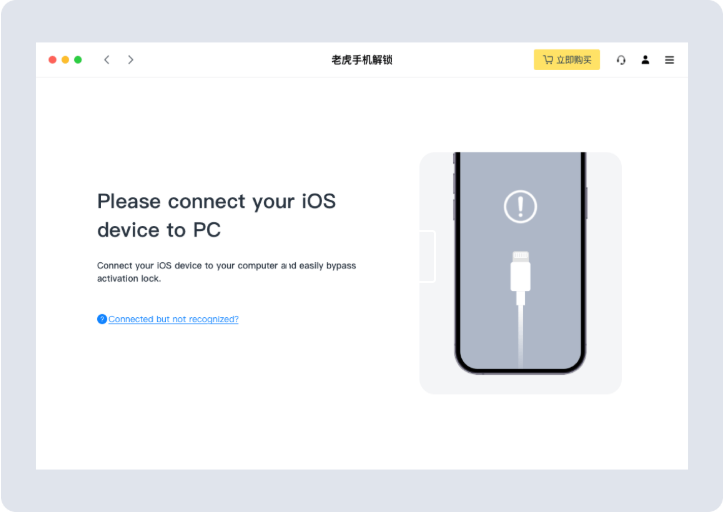Open the user account icon
The image size is (727, 514).
[x=645, y=60]
